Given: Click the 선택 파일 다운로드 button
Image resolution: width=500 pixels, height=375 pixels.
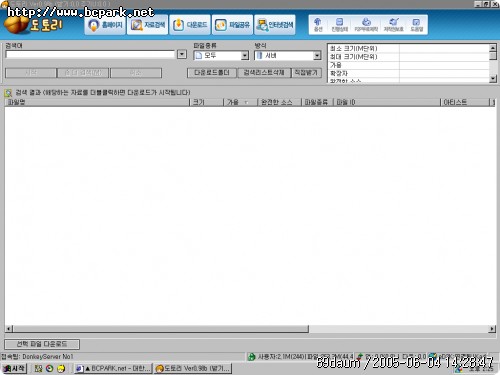Looking at the screenshot, I should pyautogui.click(x=42, y=344).
